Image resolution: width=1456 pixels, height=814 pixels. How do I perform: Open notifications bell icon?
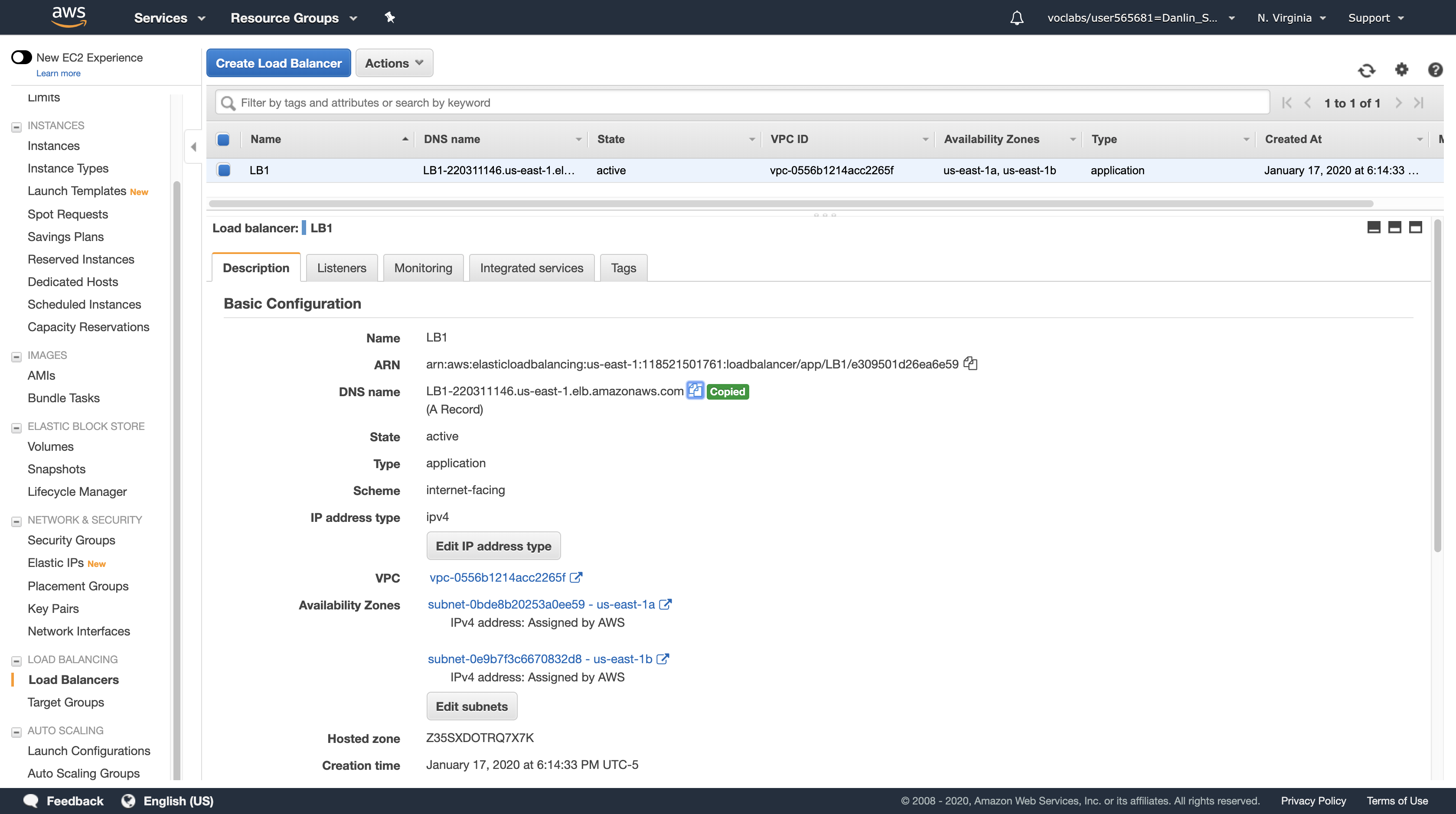[1016, 17]
